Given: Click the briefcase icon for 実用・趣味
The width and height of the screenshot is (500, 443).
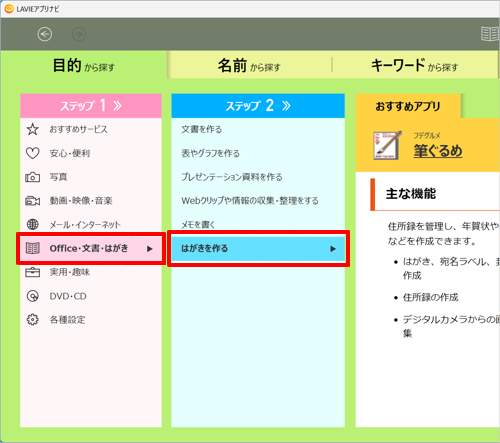Looking at the screenshot, I should pyautogui.click(x=33, y=272).
